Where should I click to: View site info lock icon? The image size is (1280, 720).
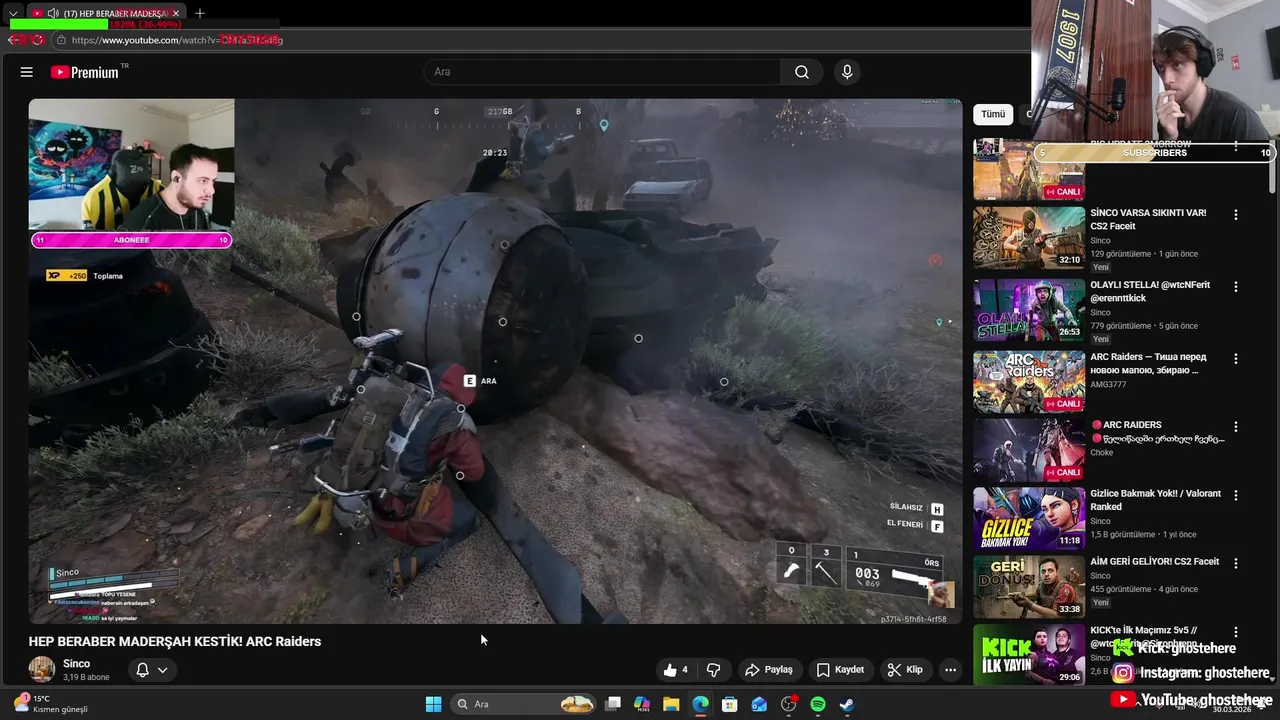pyautogui.click(x=61, y=40)
